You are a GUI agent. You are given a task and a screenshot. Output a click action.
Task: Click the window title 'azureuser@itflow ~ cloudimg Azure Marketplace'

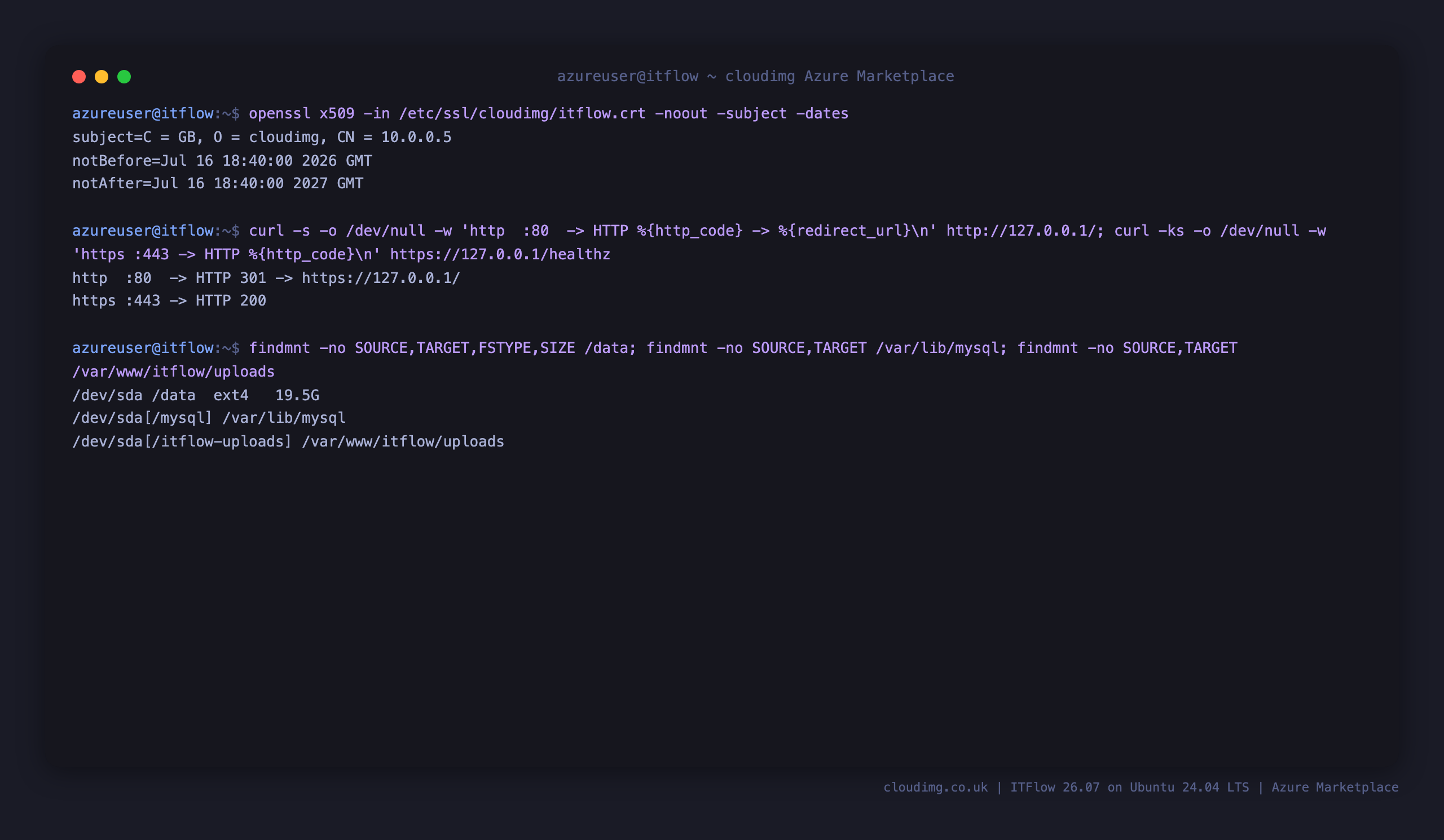point(755,76)
